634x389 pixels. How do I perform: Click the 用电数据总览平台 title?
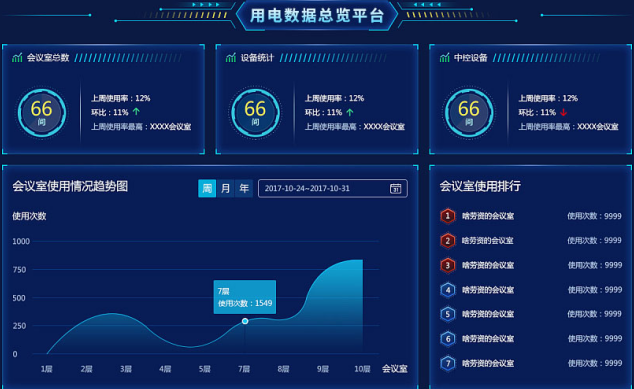coord(317,16)
